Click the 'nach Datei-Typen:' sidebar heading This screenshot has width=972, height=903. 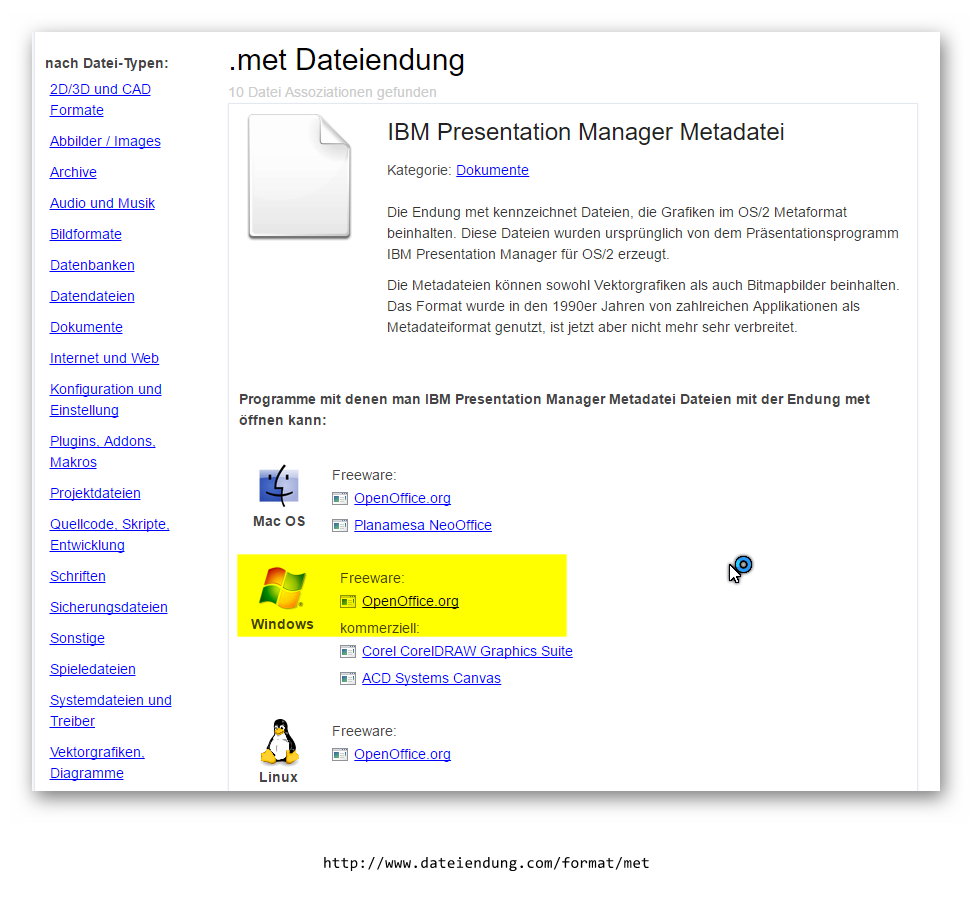click(x=107, y=63)
